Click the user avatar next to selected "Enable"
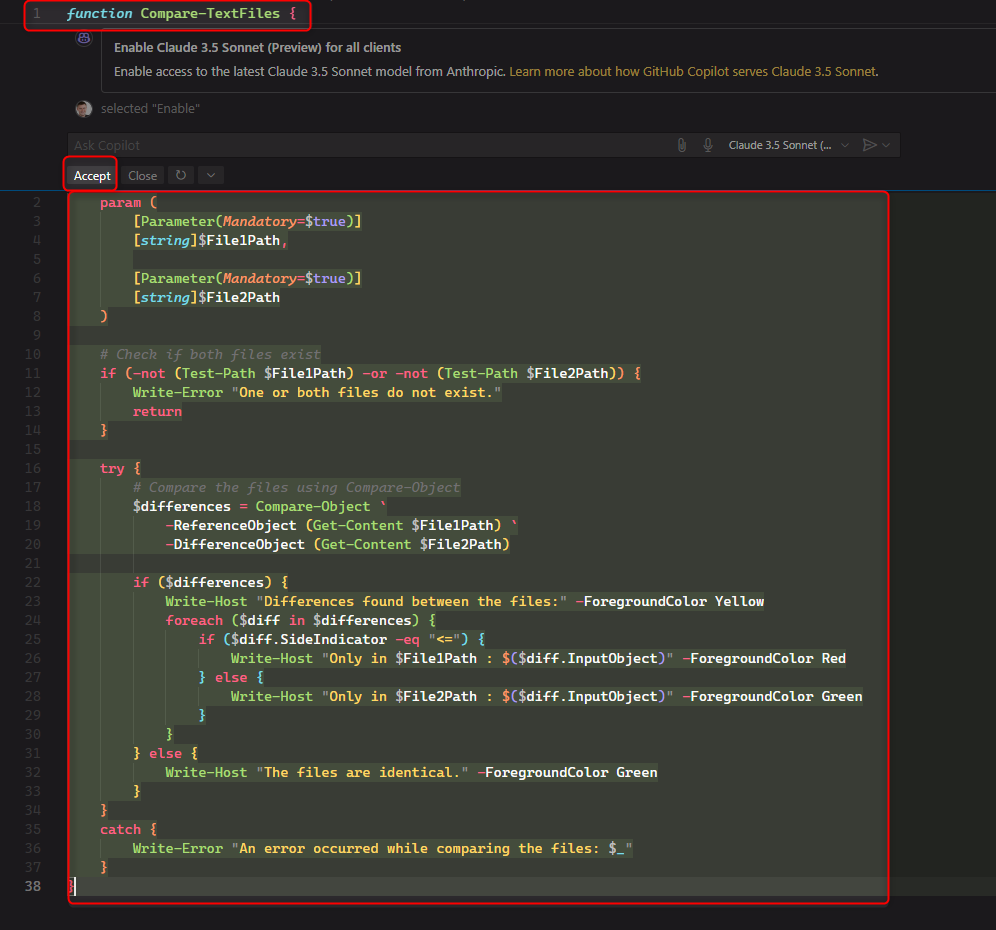The image size is (996, 930). pyautogui.click(x=84, y=109)
